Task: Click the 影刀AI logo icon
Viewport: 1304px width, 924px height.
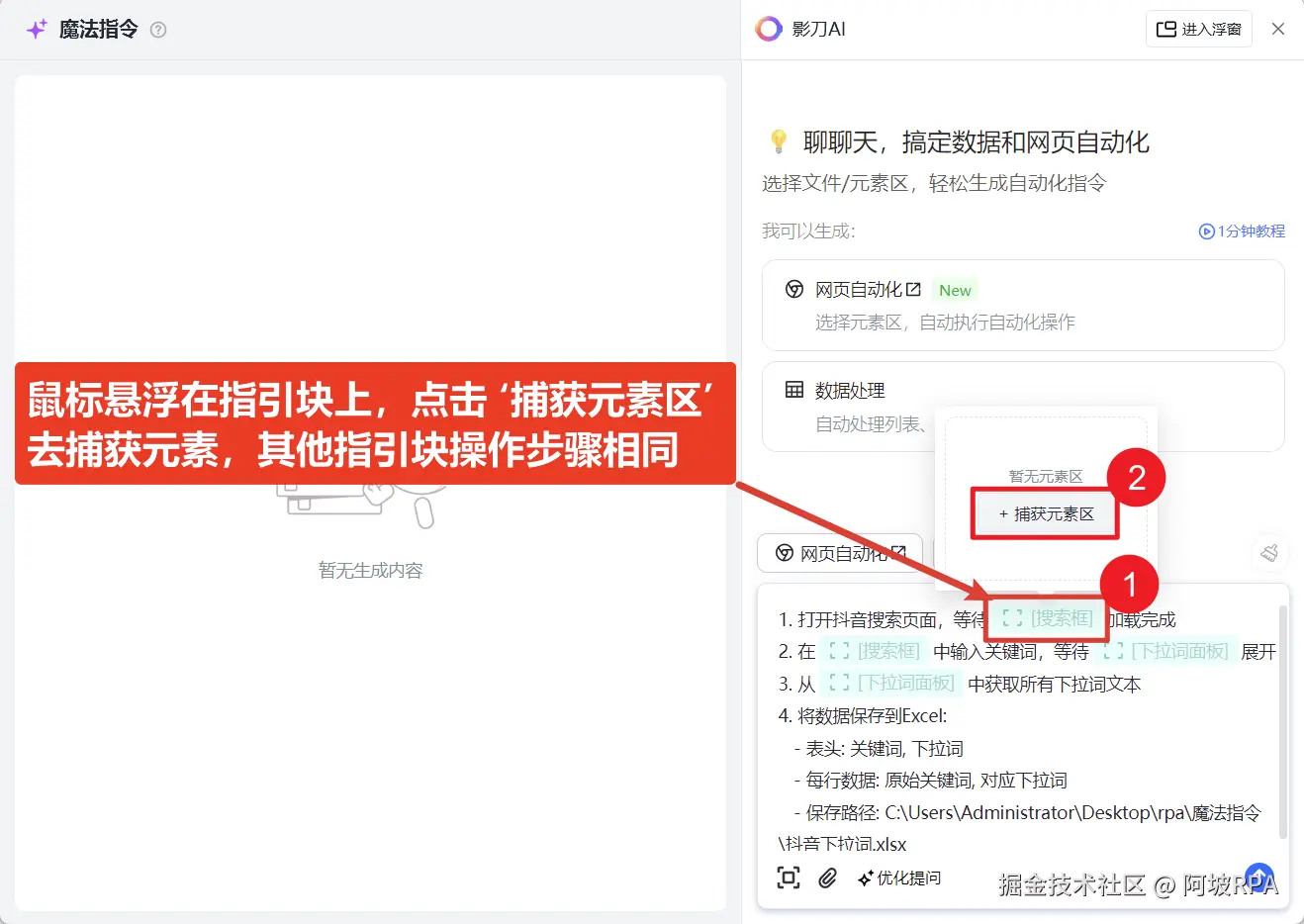Action: coord(769,29)
